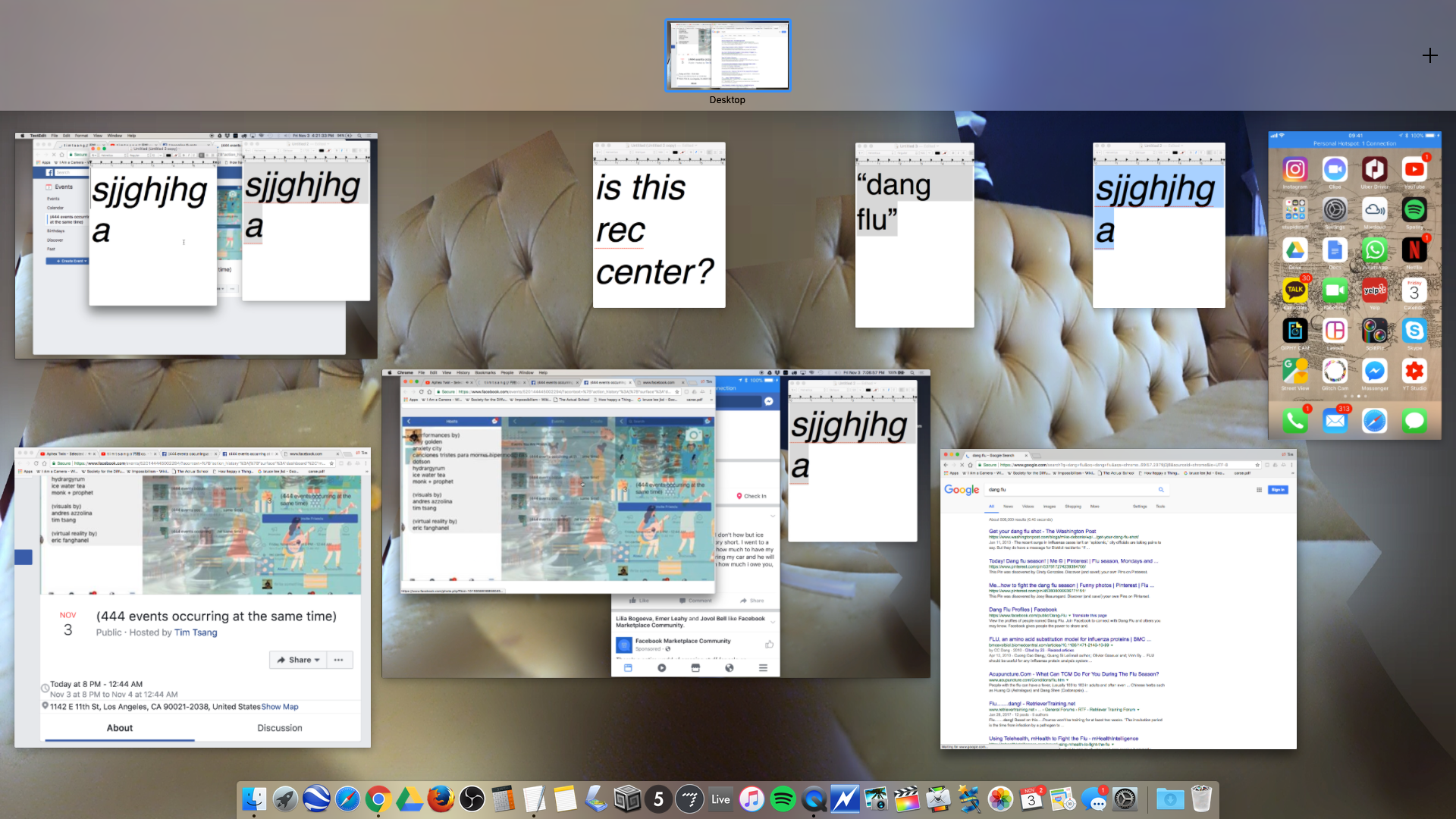Open Instagram on the mirrored iPhone screen

1294,169
